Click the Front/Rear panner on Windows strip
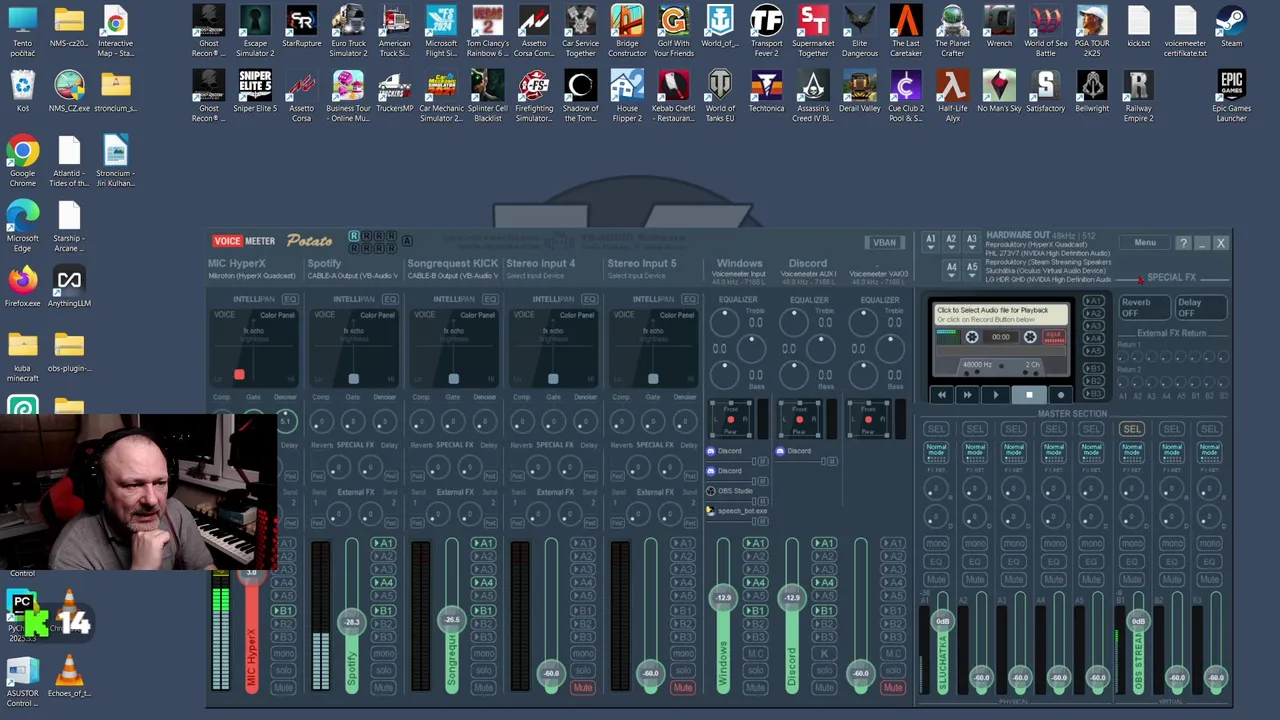 click(731, 420)
